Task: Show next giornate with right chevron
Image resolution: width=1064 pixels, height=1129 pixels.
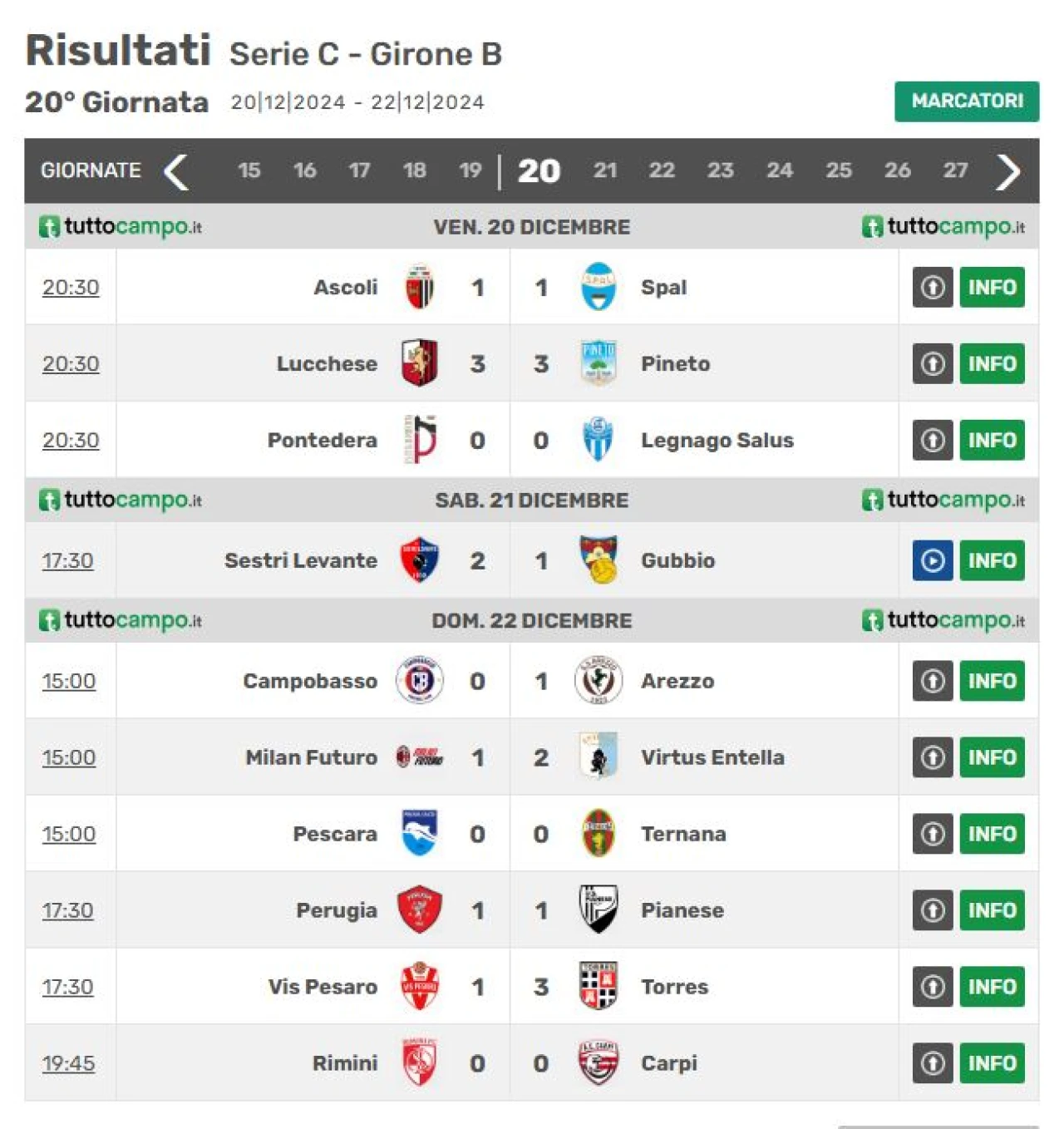Action: click(1007, 172)
